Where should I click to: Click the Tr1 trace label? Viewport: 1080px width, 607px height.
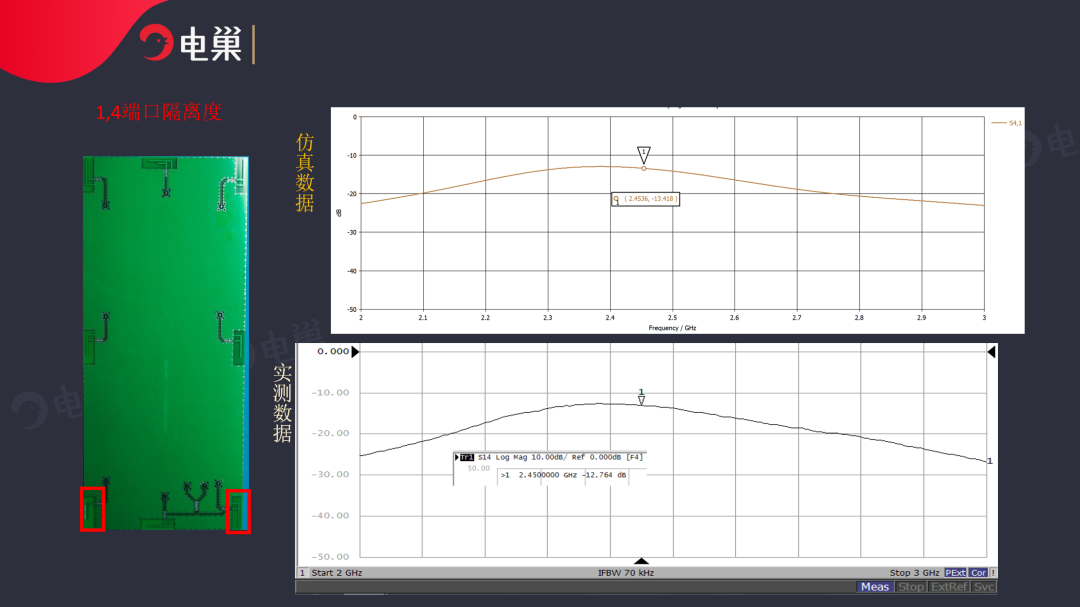tap(466, 457)
